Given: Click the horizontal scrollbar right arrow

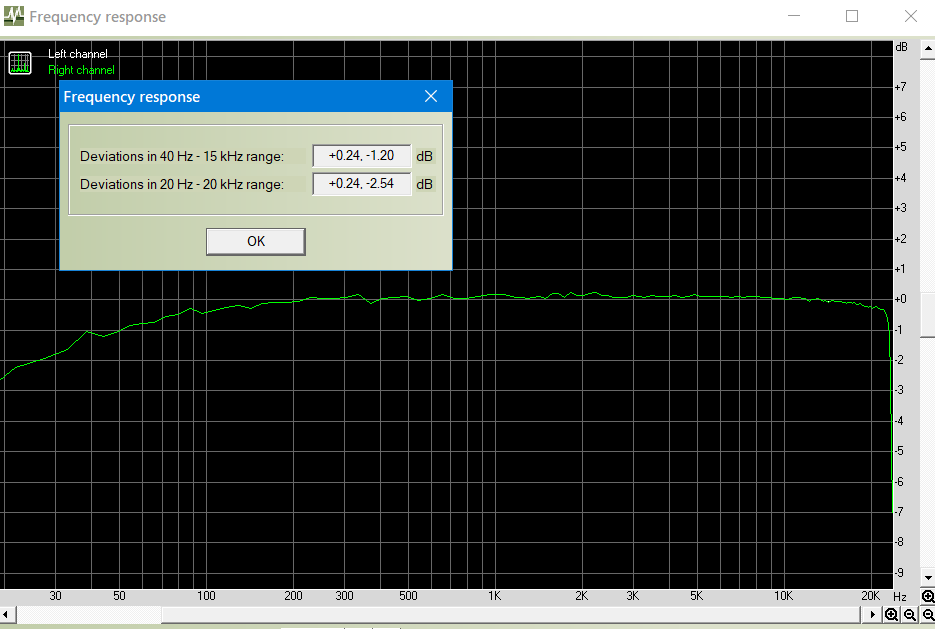Looking at the screenshot, I should 872,614.
